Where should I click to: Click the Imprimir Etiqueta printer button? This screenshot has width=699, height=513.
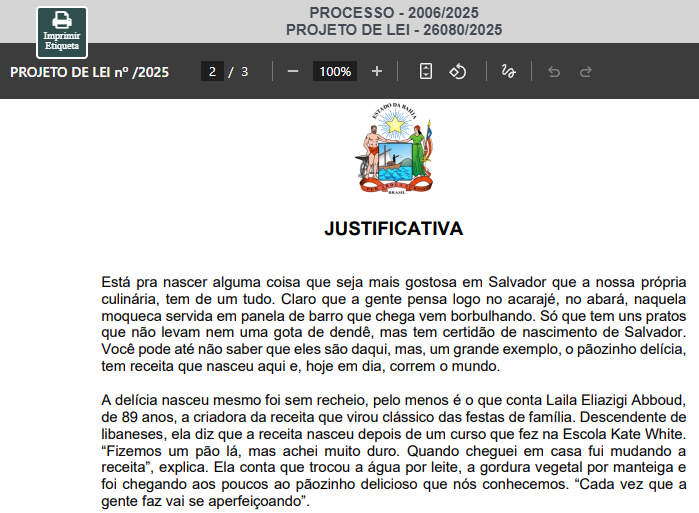pyautogui.click(x=62, y=31)
